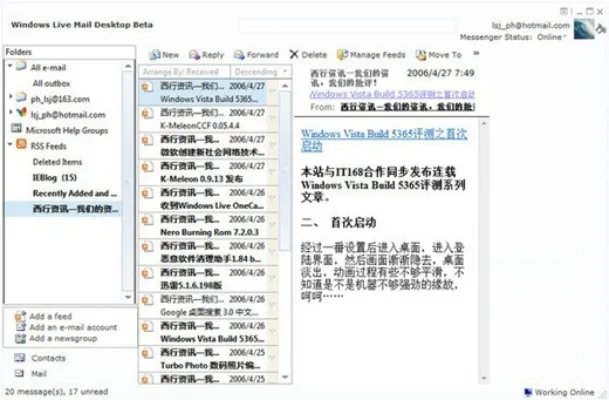Select the Windows Live OneCa... message
Viewport: 609px width, 400px height.
(x=208, y=198)
